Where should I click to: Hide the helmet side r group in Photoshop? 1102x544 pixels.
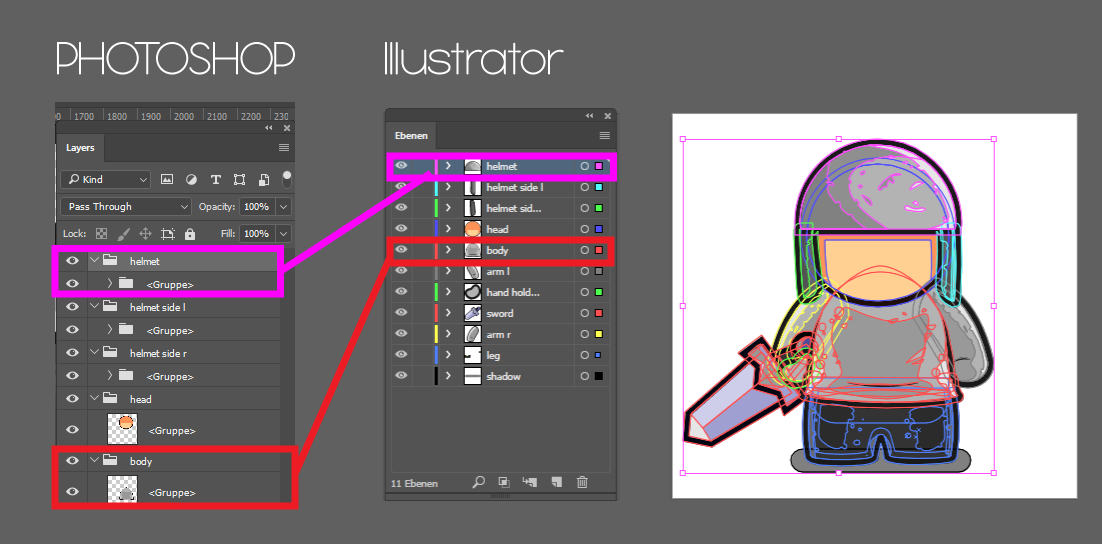point(72,352)
